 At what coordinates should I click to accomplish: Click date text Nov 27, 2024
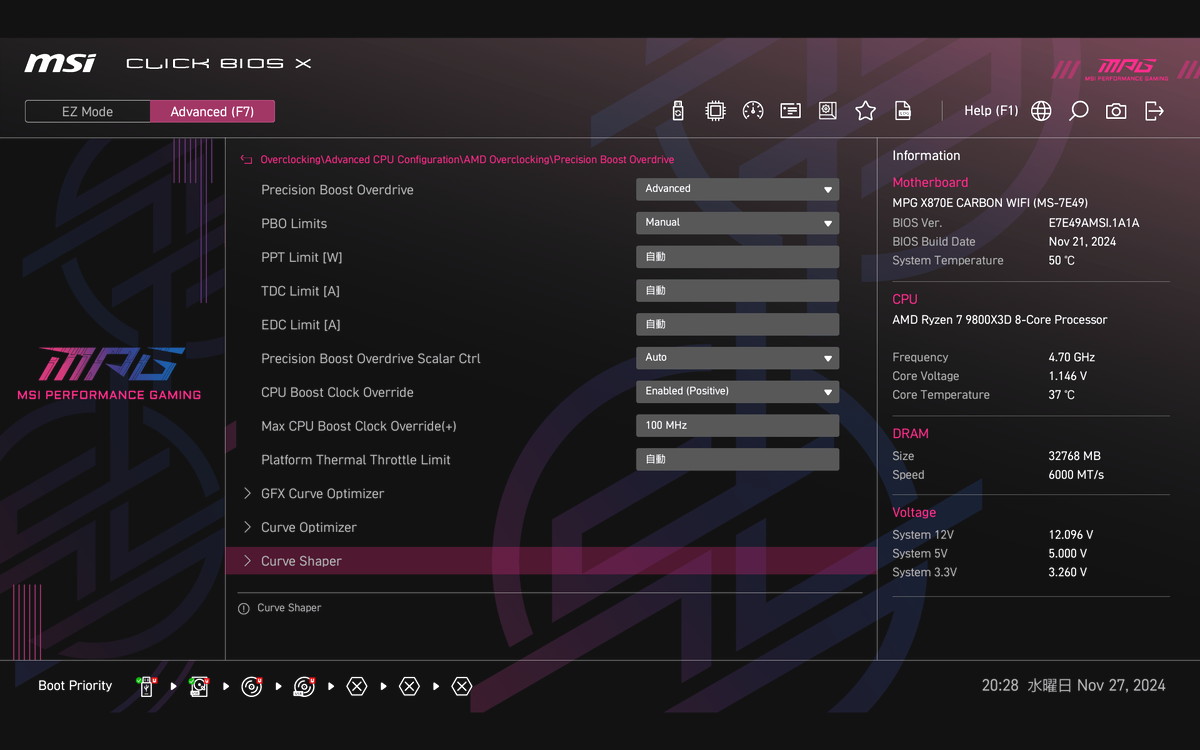[x=1121, y=686]
